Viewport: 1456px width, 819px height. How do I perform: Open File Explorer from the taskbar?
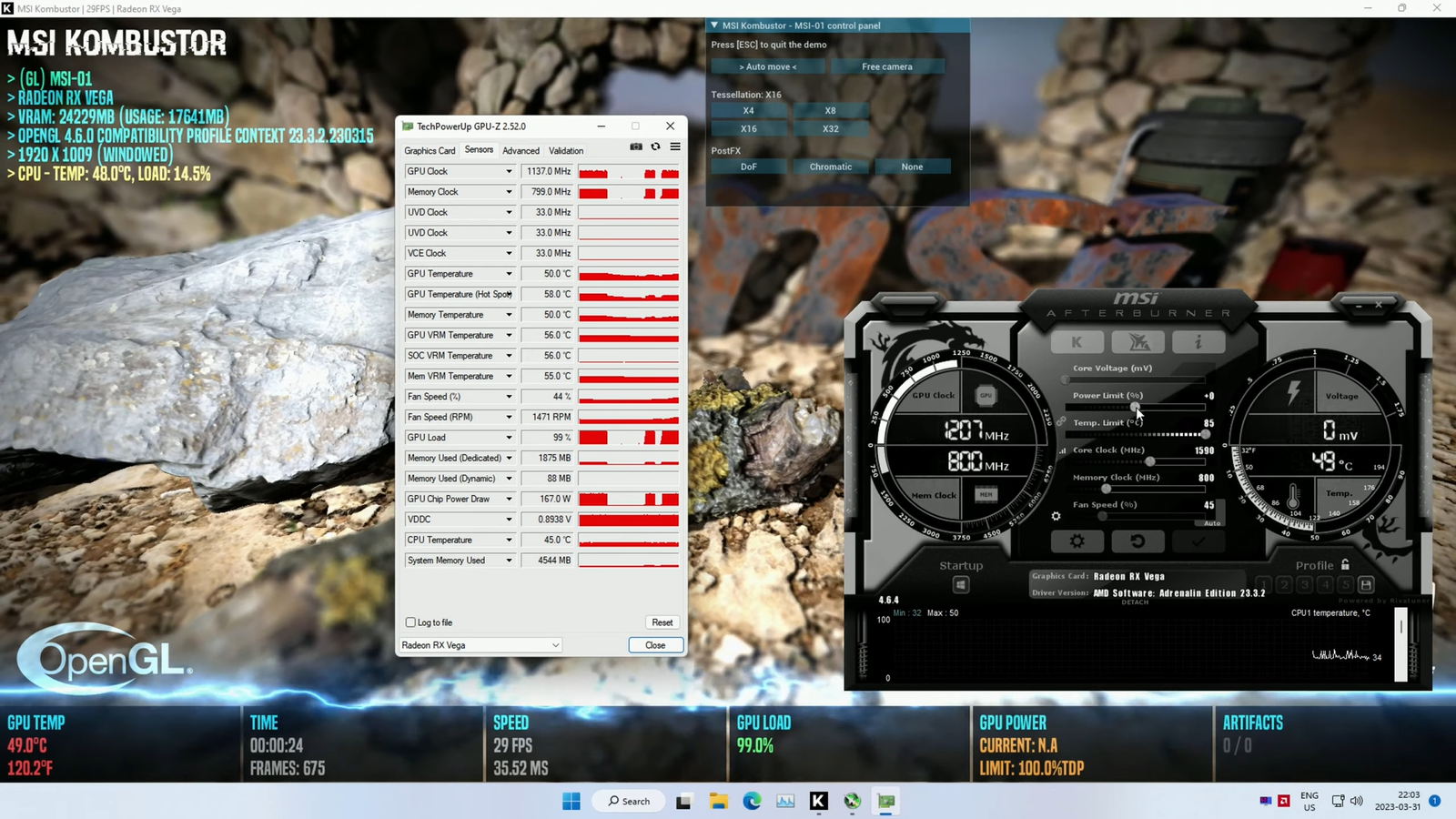point(719,801)
